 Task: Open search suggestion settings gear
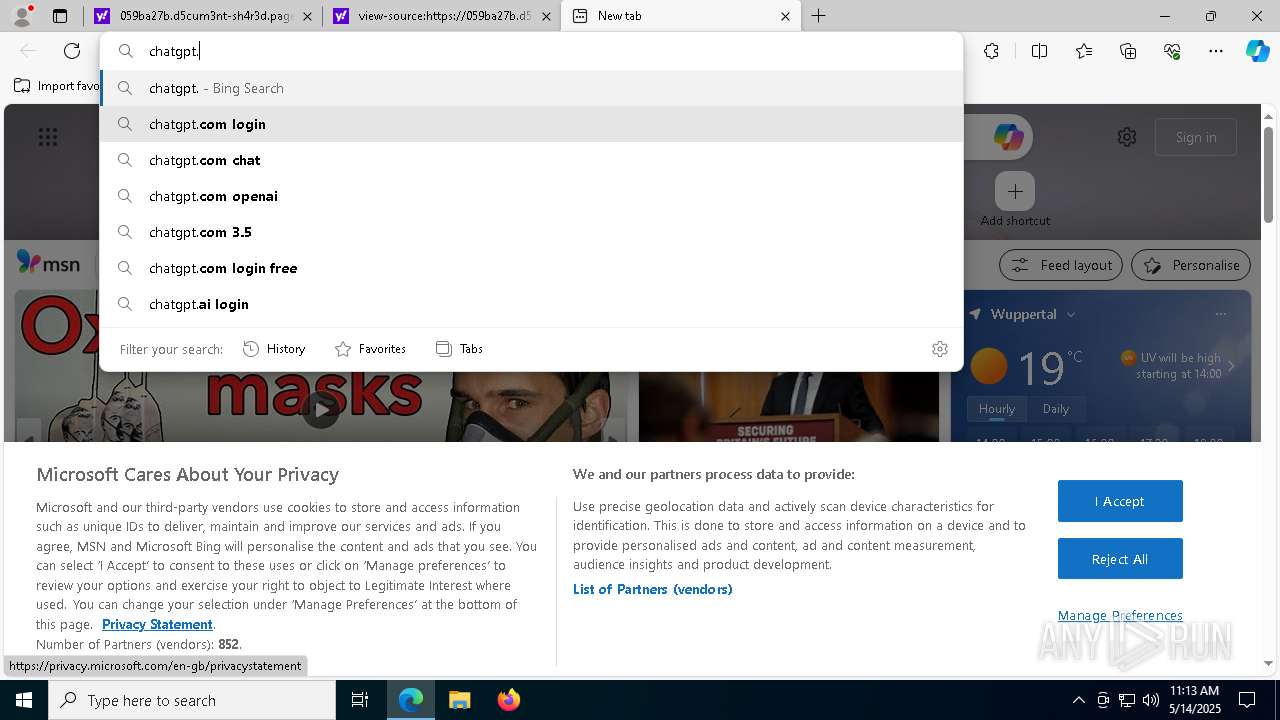[939, 349]
